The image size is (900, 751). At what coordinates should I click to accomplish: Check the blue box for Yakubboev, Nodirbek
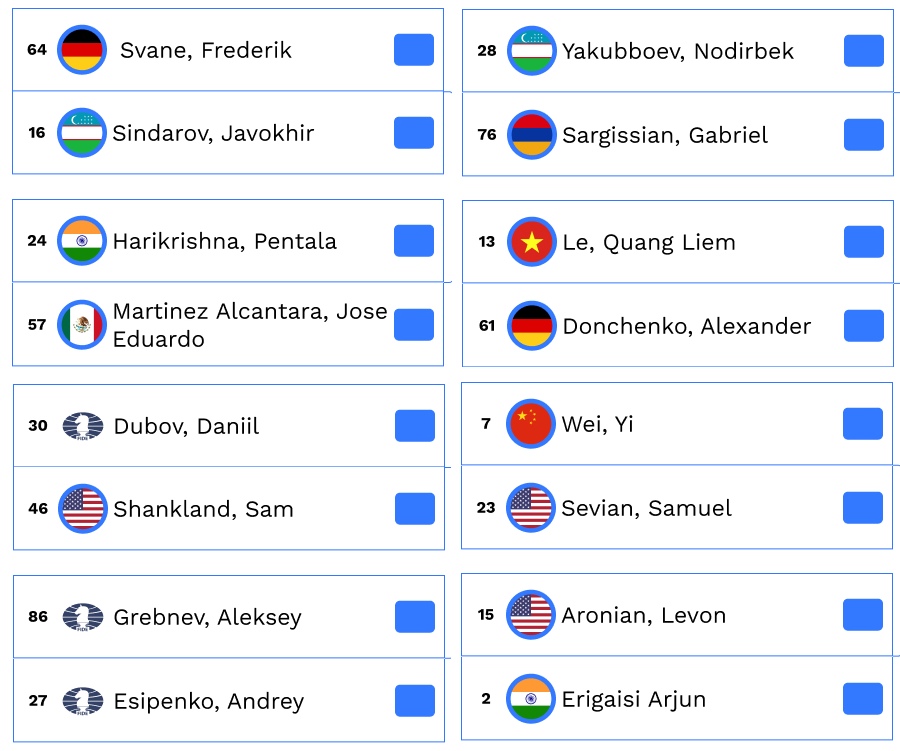(864, 51)
